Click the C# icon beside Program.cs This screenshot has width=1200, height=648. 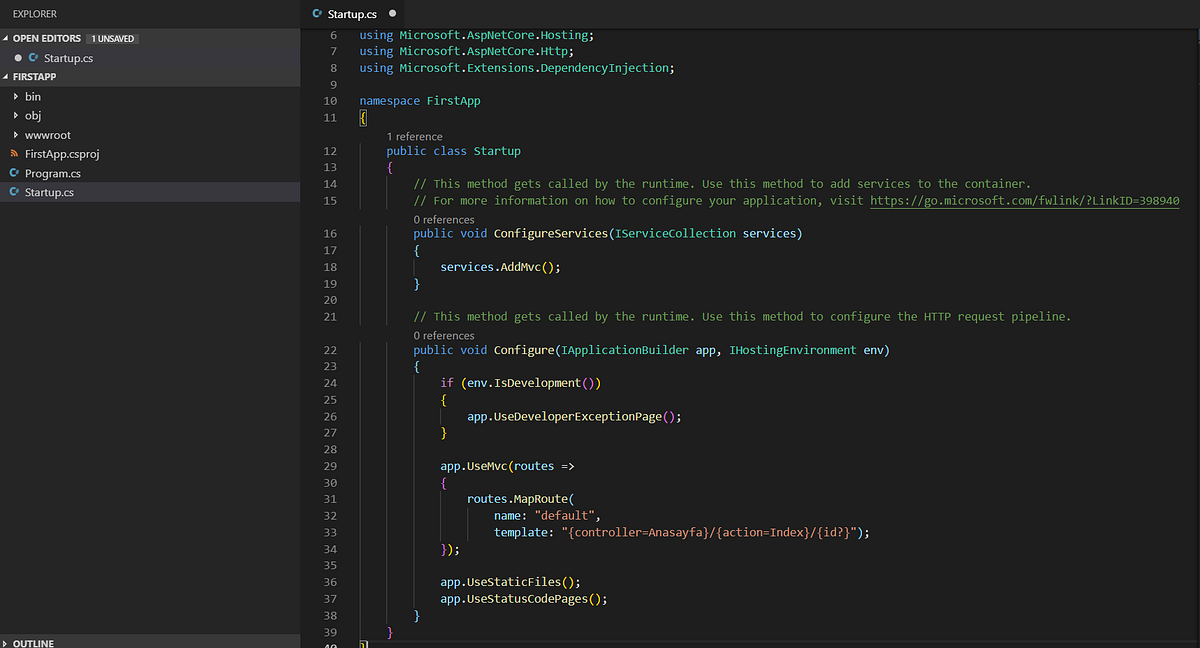click(14, 173)
